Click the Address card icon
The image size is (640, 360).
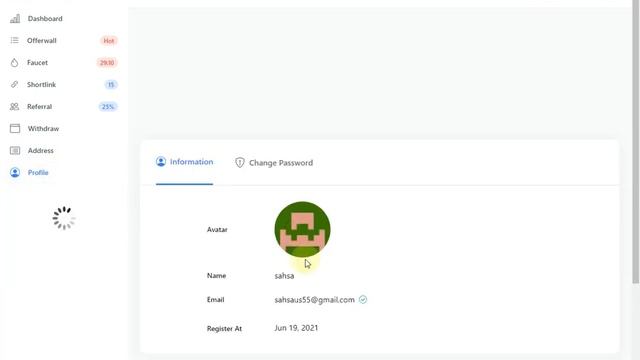[x=15, y=151]
